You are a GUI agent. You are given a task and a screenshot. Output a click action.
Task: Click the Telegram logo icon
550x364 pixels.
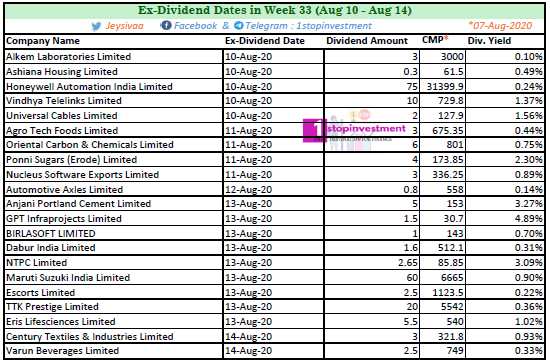point(239,25)
